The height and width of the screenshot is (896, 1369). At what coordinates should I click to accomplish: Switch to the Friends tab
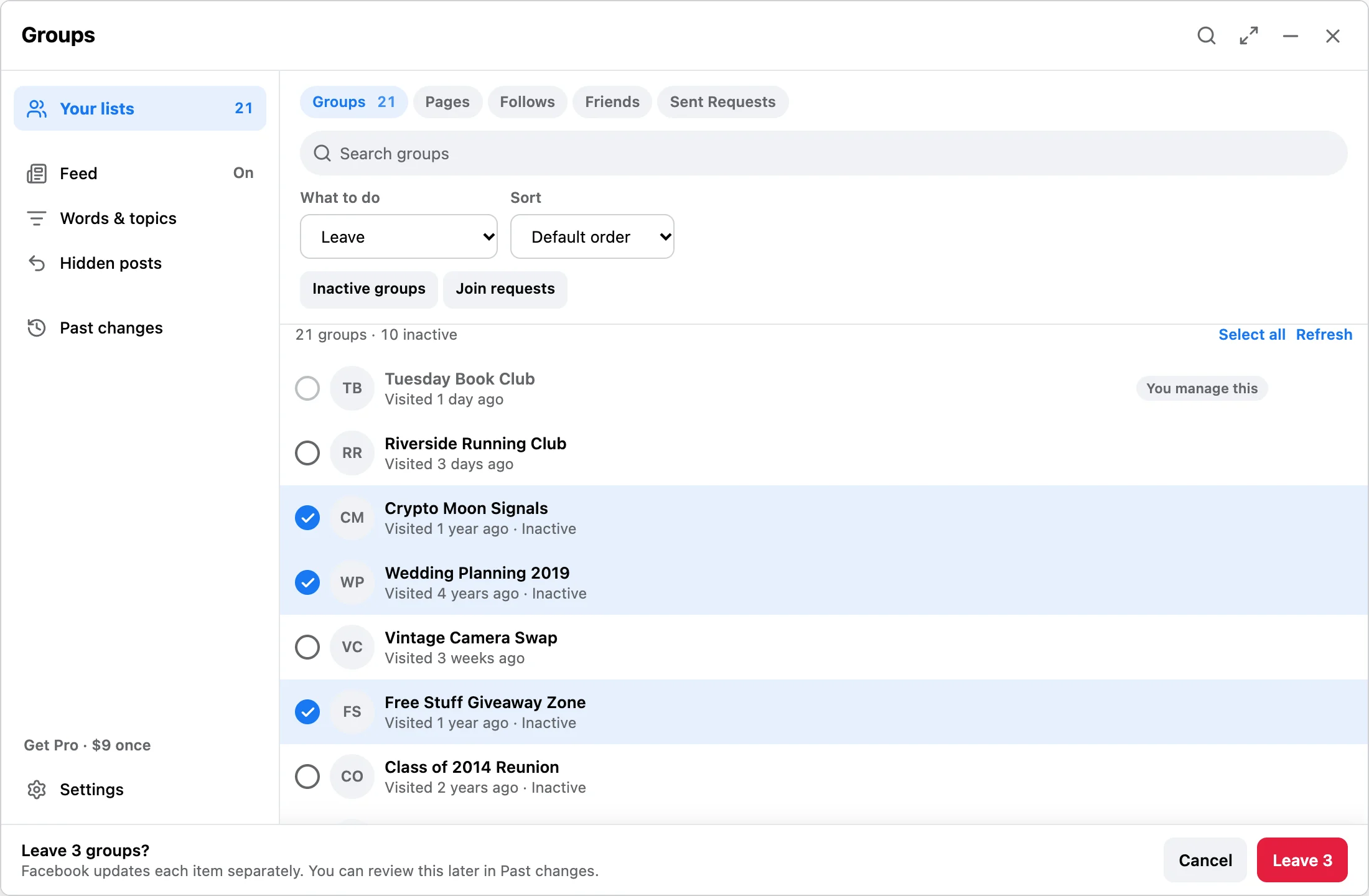point(612,102)
